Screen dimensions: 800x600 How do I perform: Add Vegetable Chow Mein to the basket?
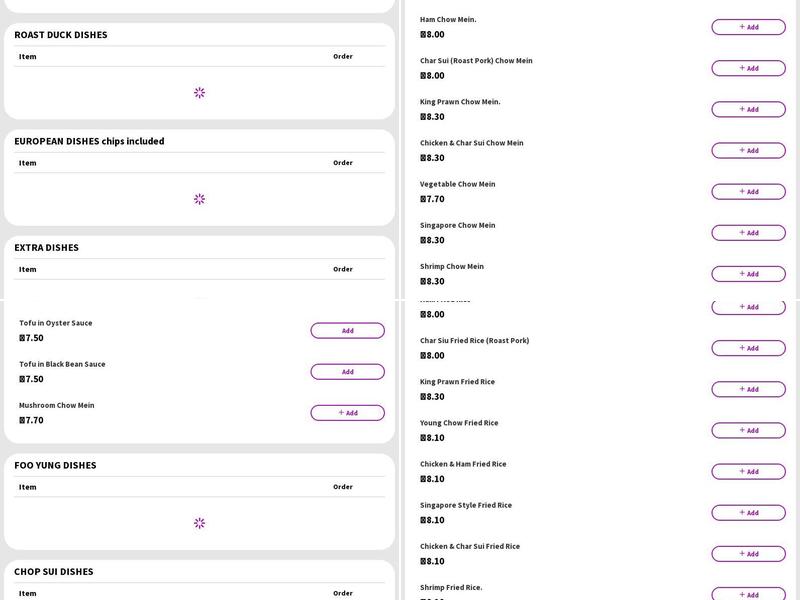point(748,192)
